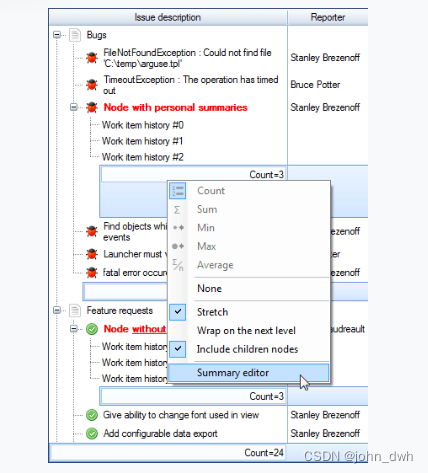Select the TimeoutException issue text

point(191,85)
